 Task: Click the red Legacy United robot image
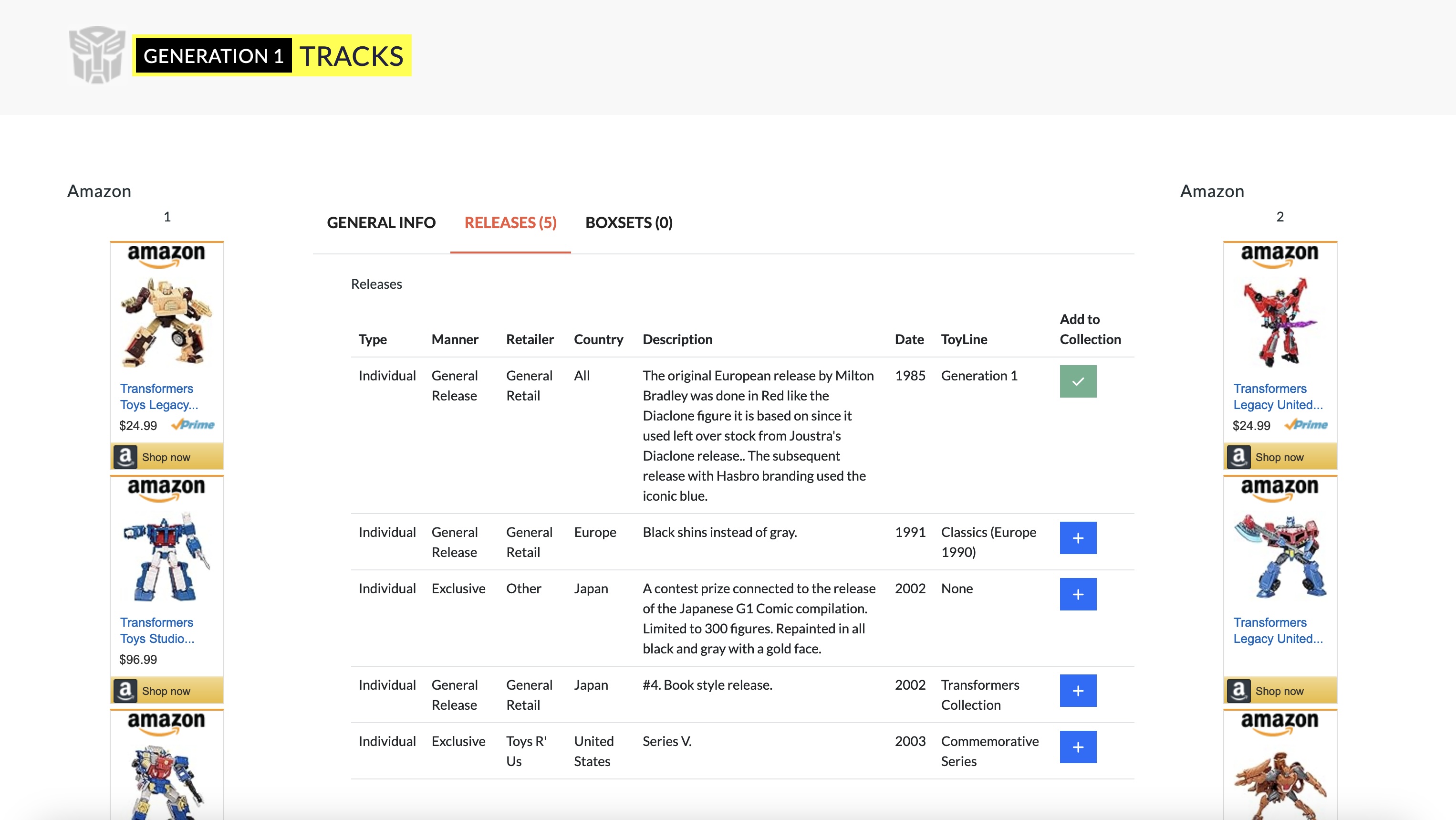[x=1279, y=321]
